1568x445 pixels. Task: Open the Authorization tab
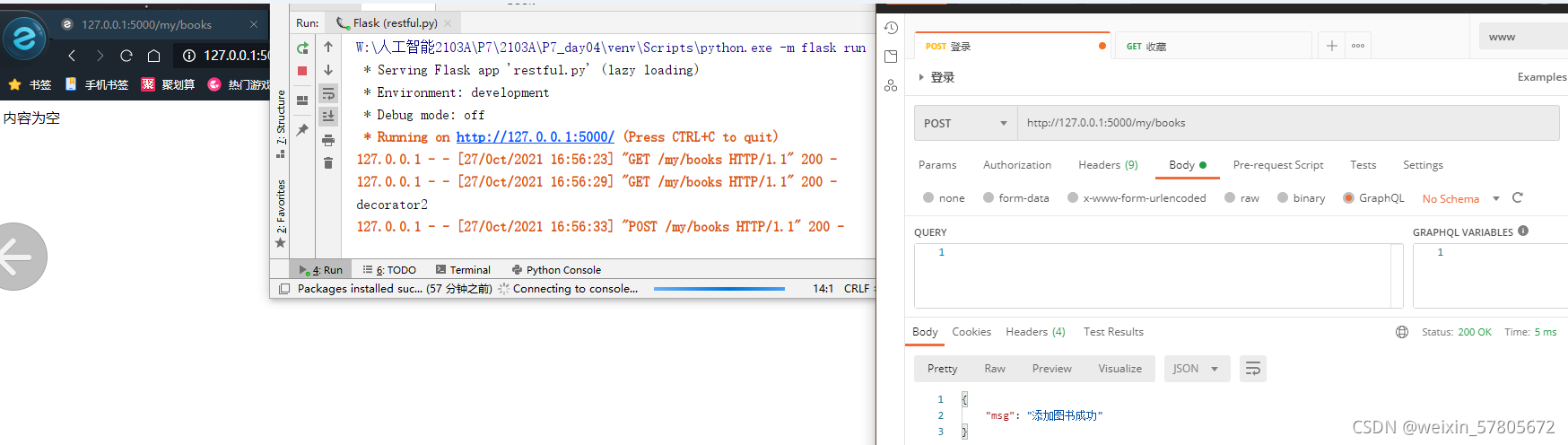click(x=1017, y=165)
